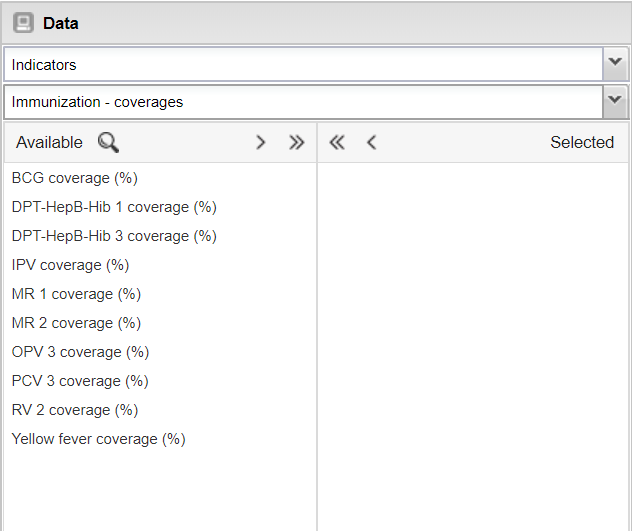Click the Immunization - coverages group field

tap(302, 102)
